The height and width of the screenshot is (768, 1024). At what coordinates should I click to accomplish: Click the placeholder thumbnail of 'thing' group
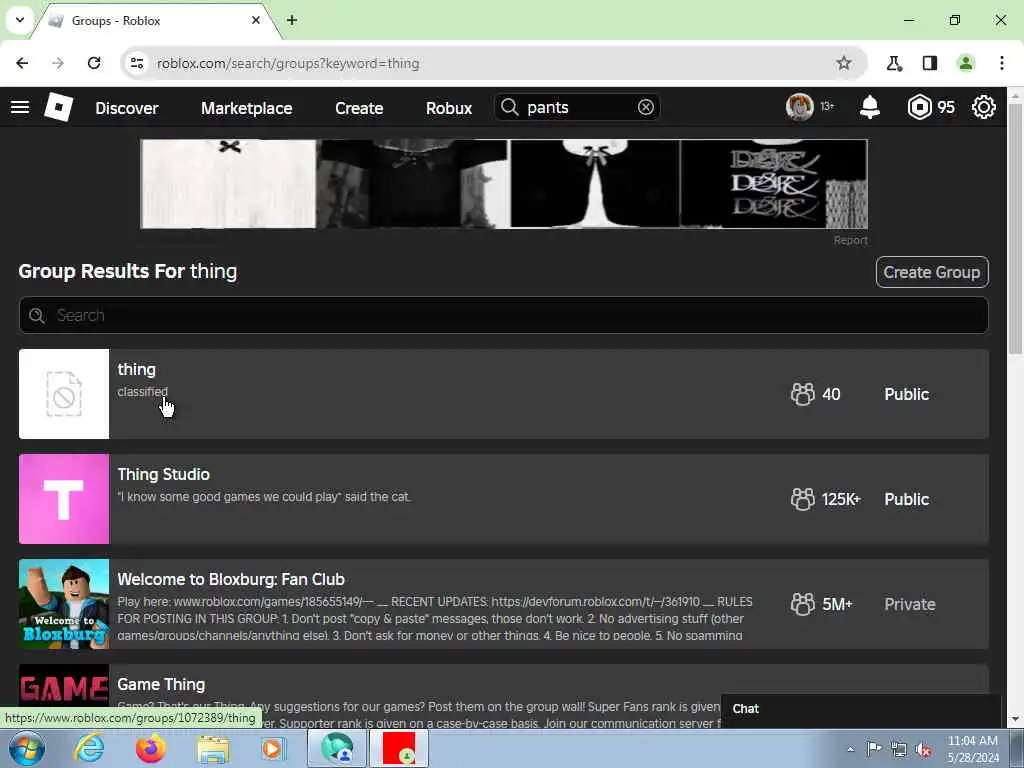(64, 394)
